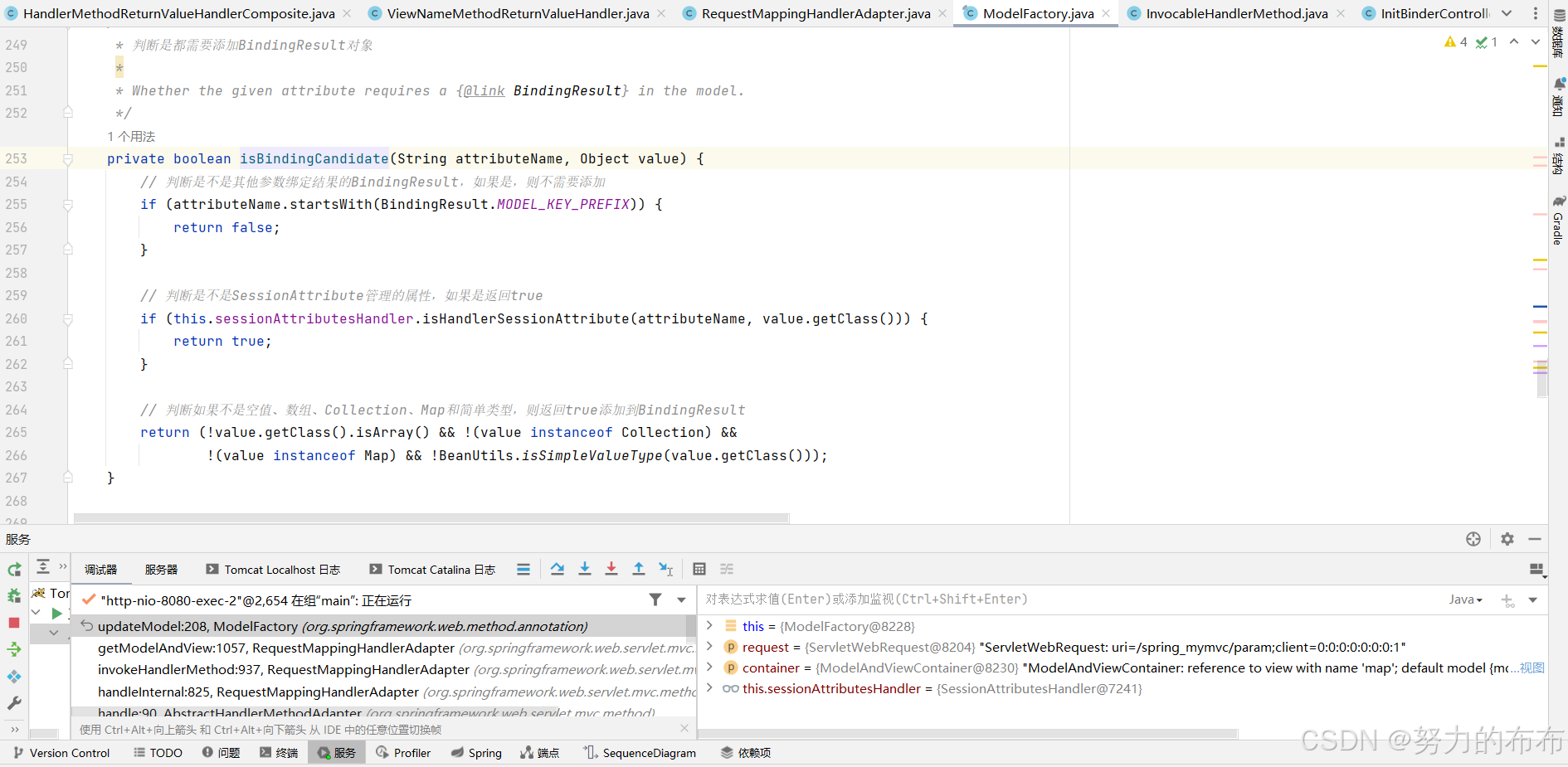Image resolution: width=1568 pixels, height=767 pixels.
Task: Open ViewNameMethodReturnValueHandler.java editor tab
Action: pos(518,13)
